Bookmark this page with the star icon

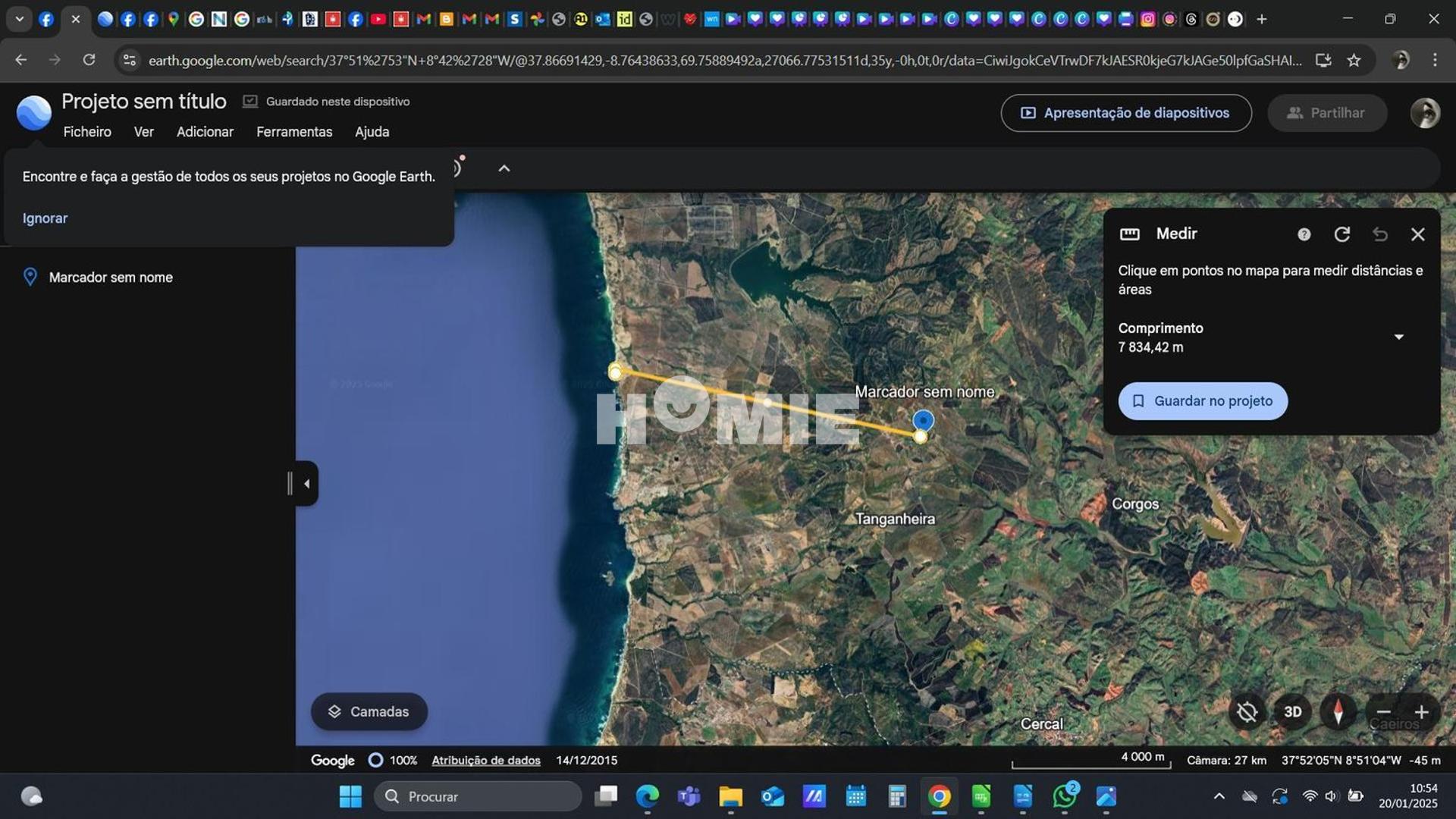click(x=1354, y=60)
